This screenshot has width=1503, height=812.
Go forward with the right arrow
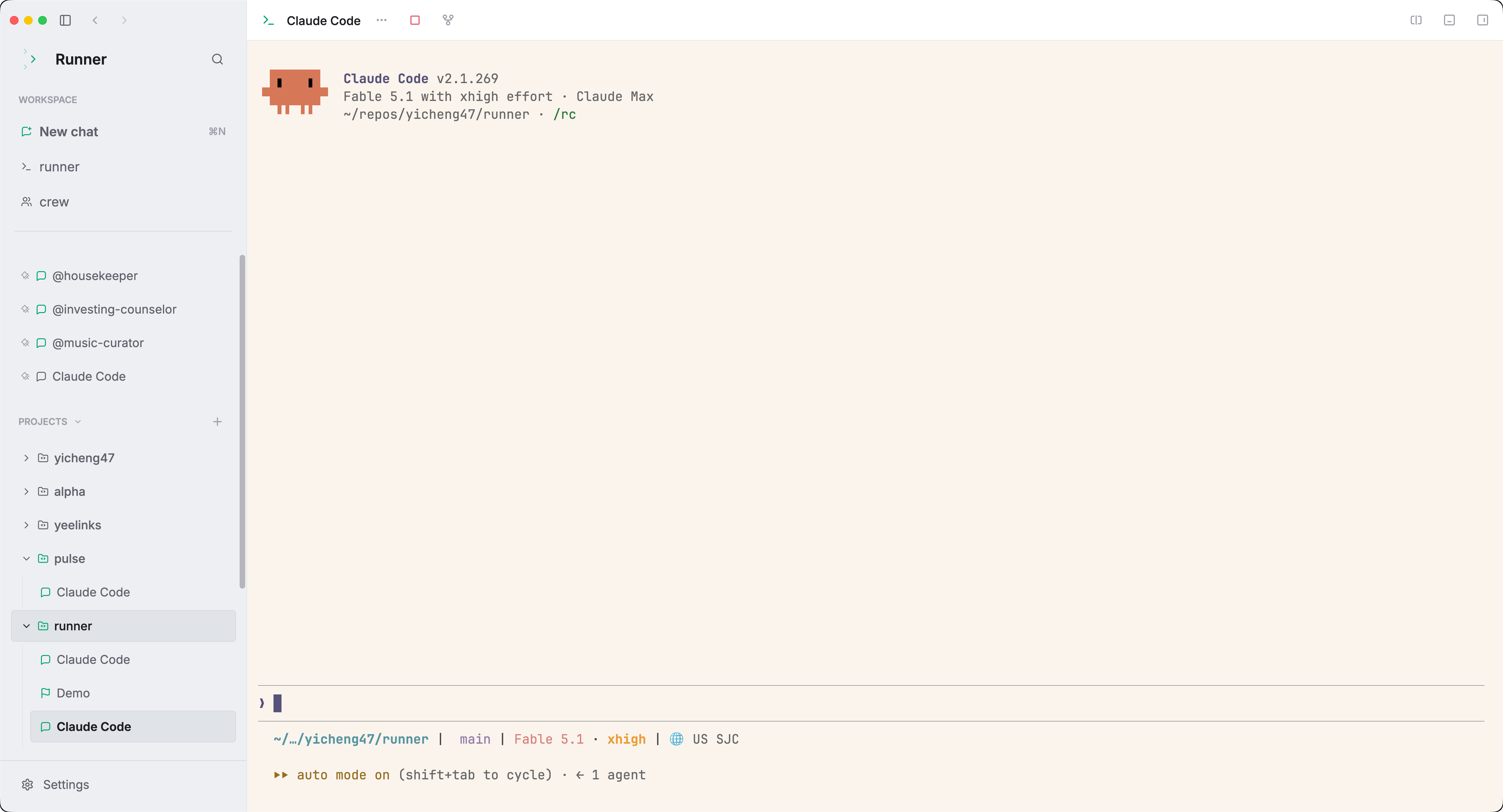pos(124,20)
